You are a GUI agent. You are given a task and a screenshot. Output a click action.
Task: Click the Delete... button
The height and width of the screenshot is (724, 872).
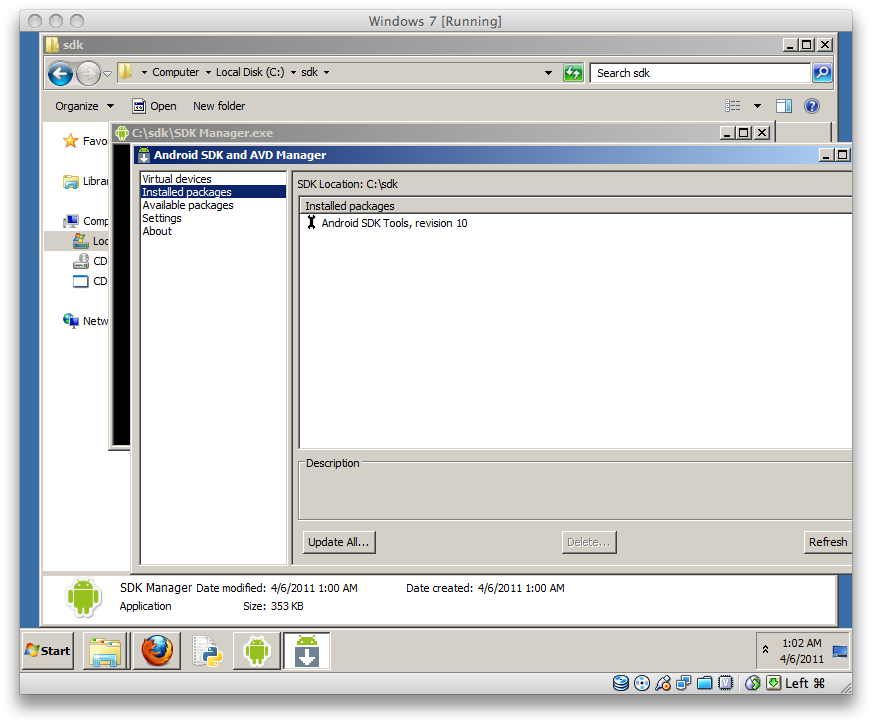click(x=588, y=542)
